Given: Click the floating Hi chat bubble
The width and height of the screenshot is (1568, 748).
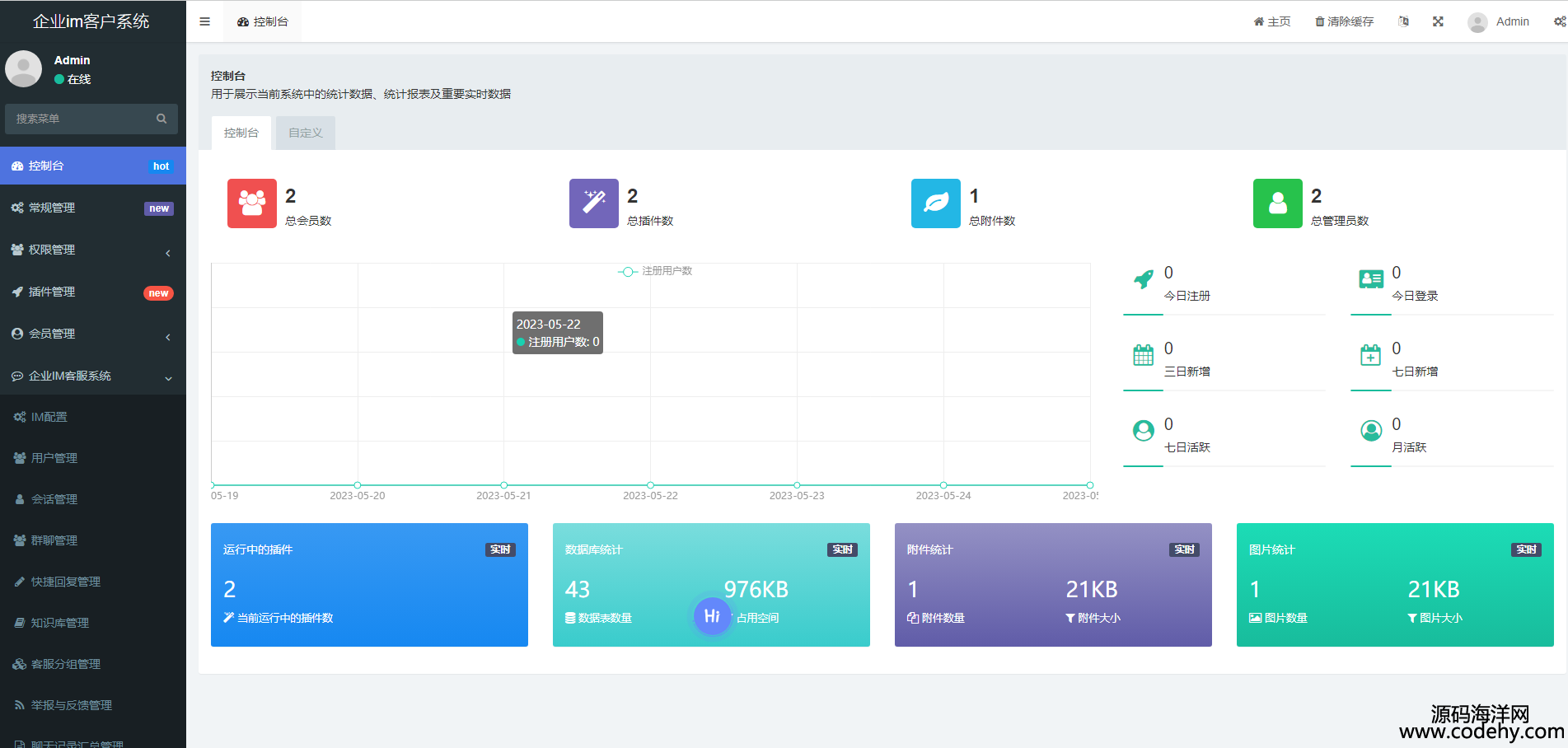Looking at the screenshot, I should coord(713,616).
